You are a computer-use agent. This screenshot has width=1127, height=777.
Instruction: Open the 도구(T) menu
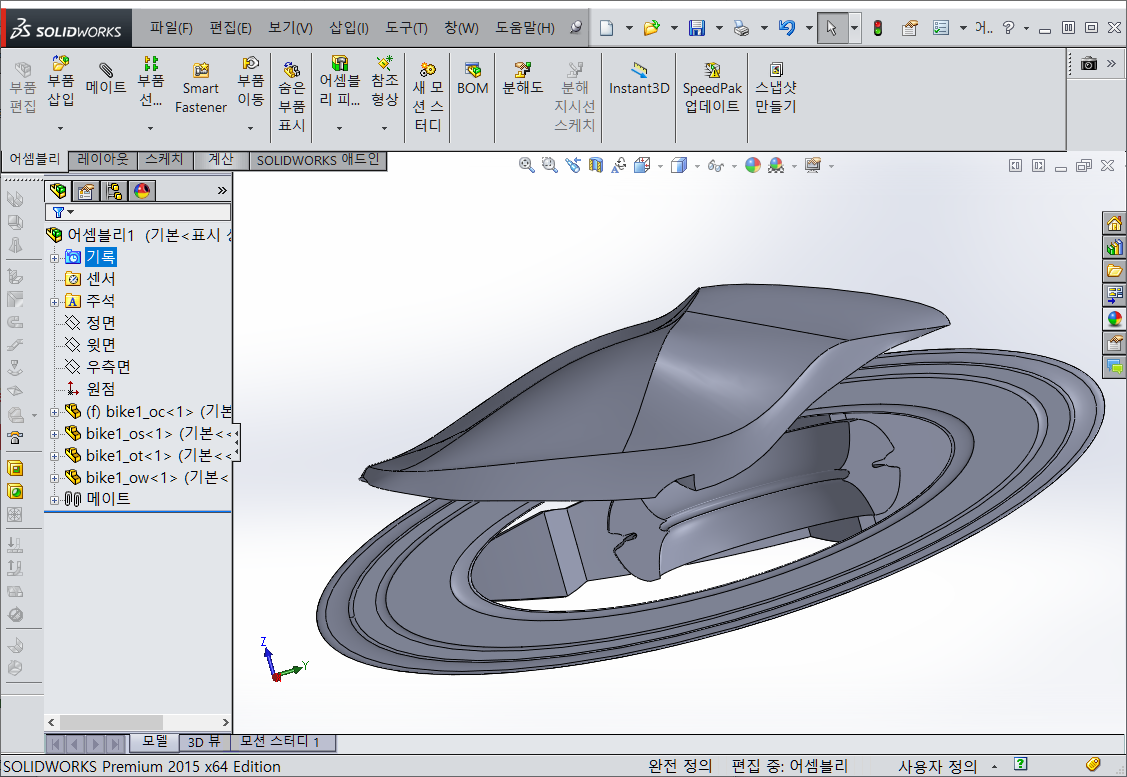[x=406, y=28]
